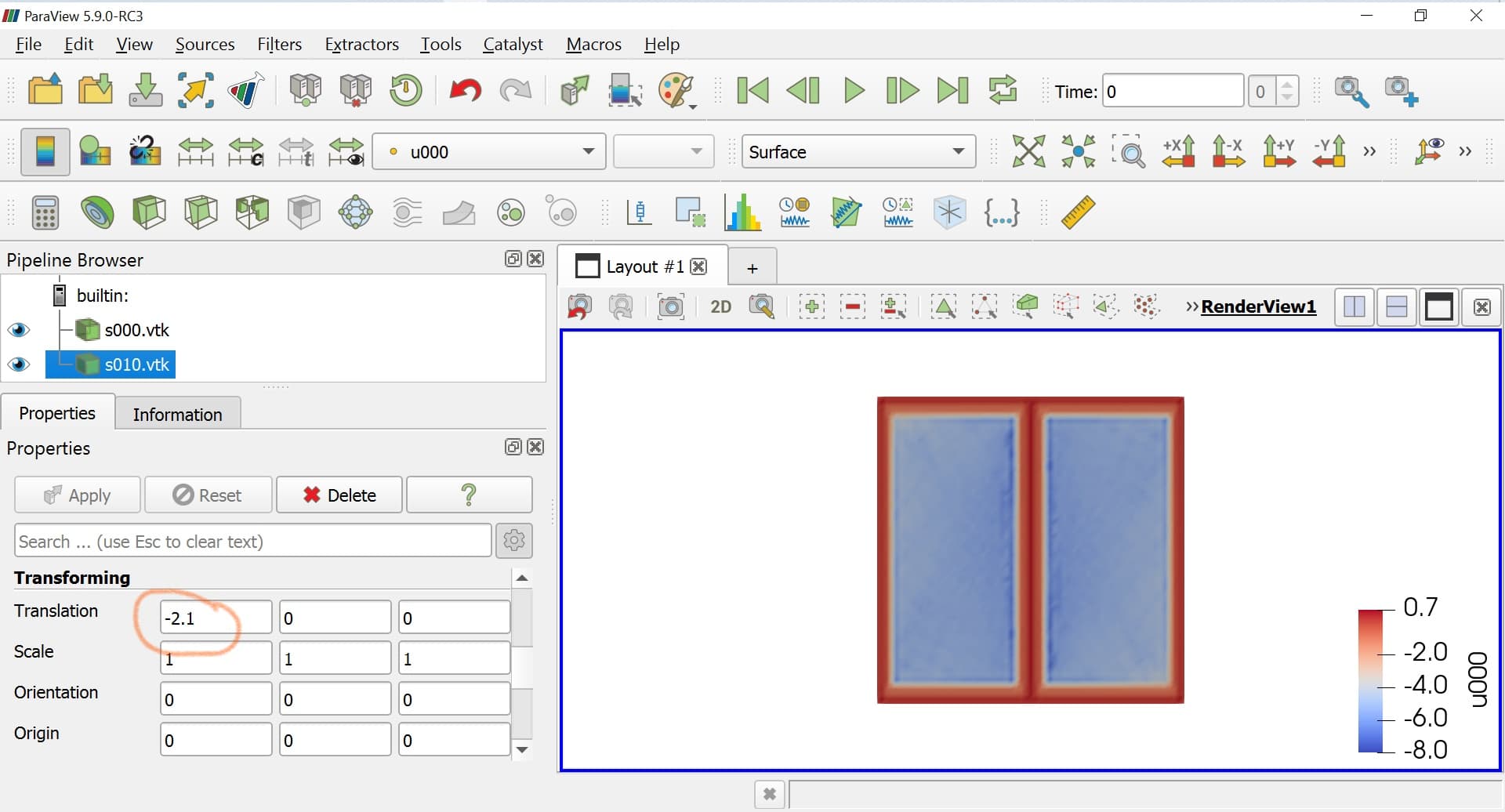Rescale to custom data range

(245, 151)
